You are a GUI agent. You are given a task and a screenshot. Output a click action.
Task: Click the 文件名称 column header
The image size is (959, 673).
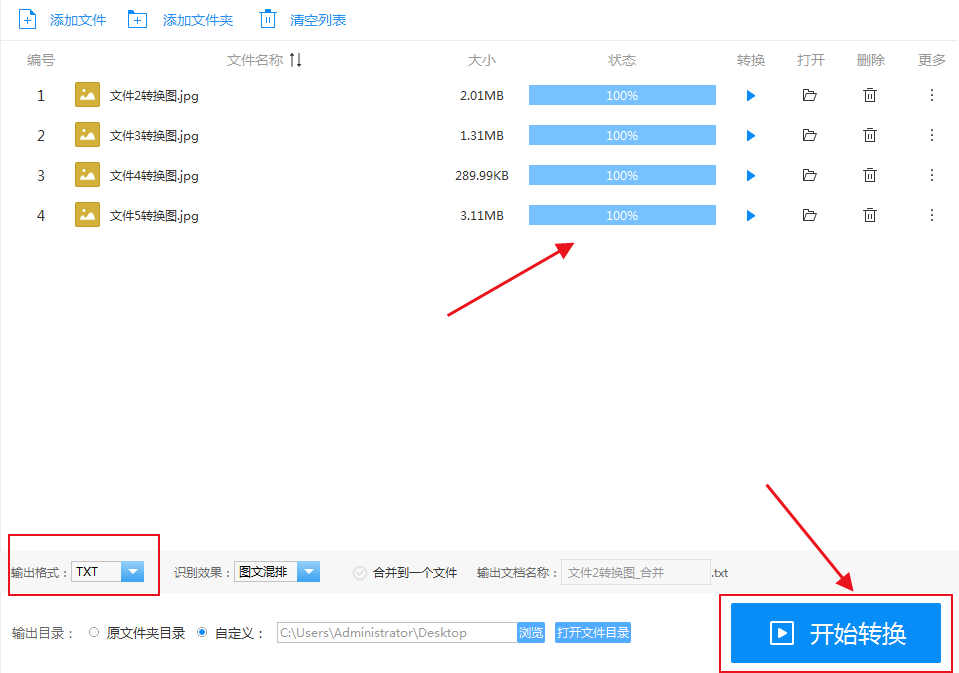click(x=255, y=60)
